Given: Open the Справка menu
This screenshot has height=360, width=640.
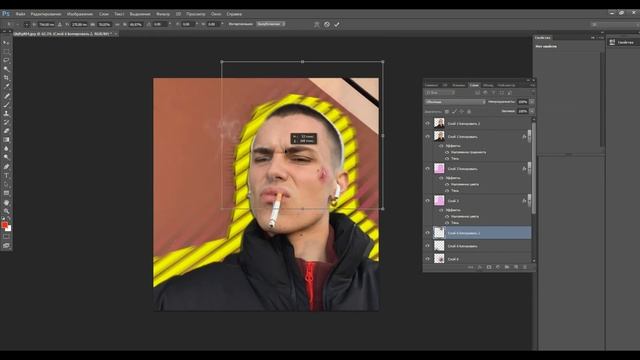Looking at the screenshot, I should coord(234,14).
